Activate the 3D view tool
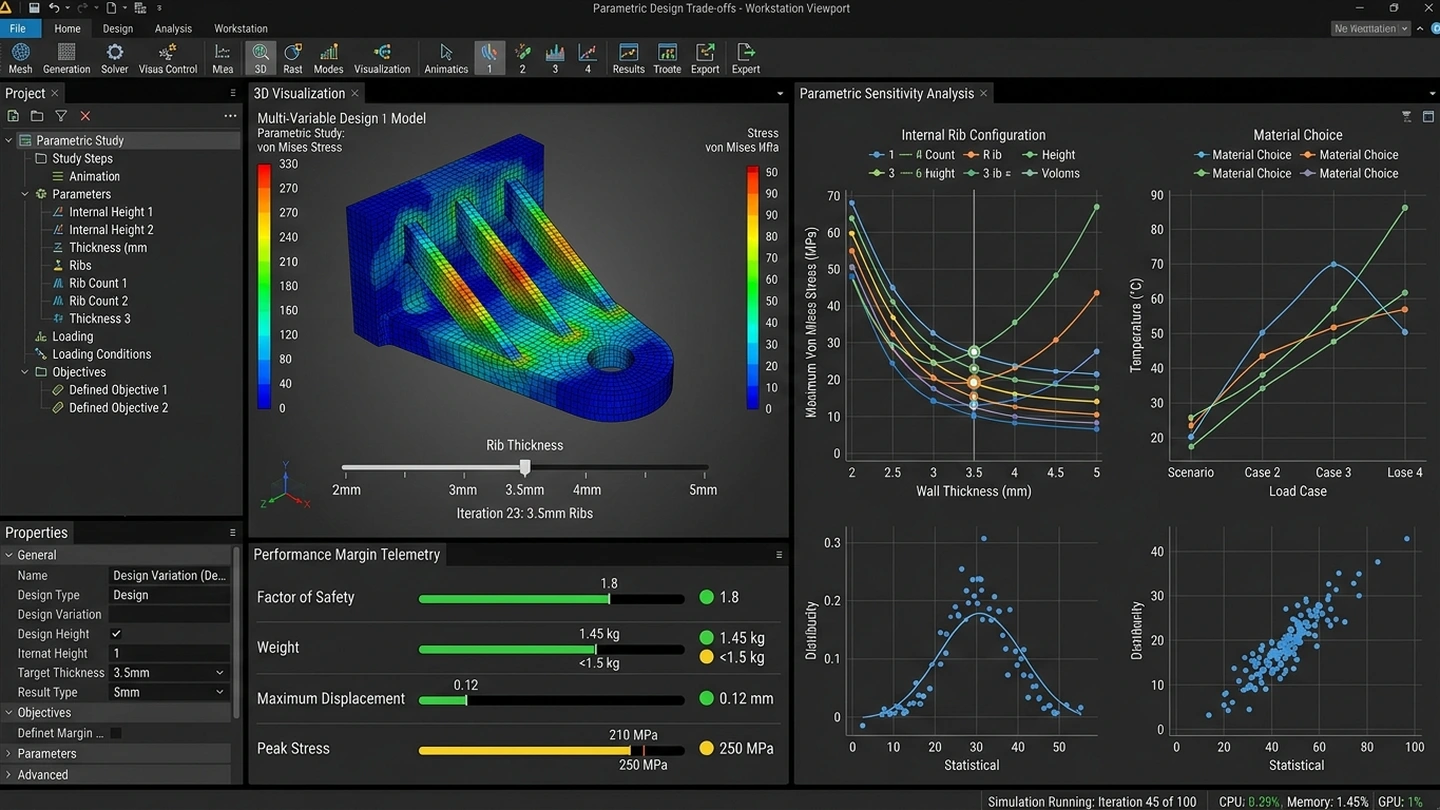The height and width of the screenshot is (810, 1440). (260, 59)
